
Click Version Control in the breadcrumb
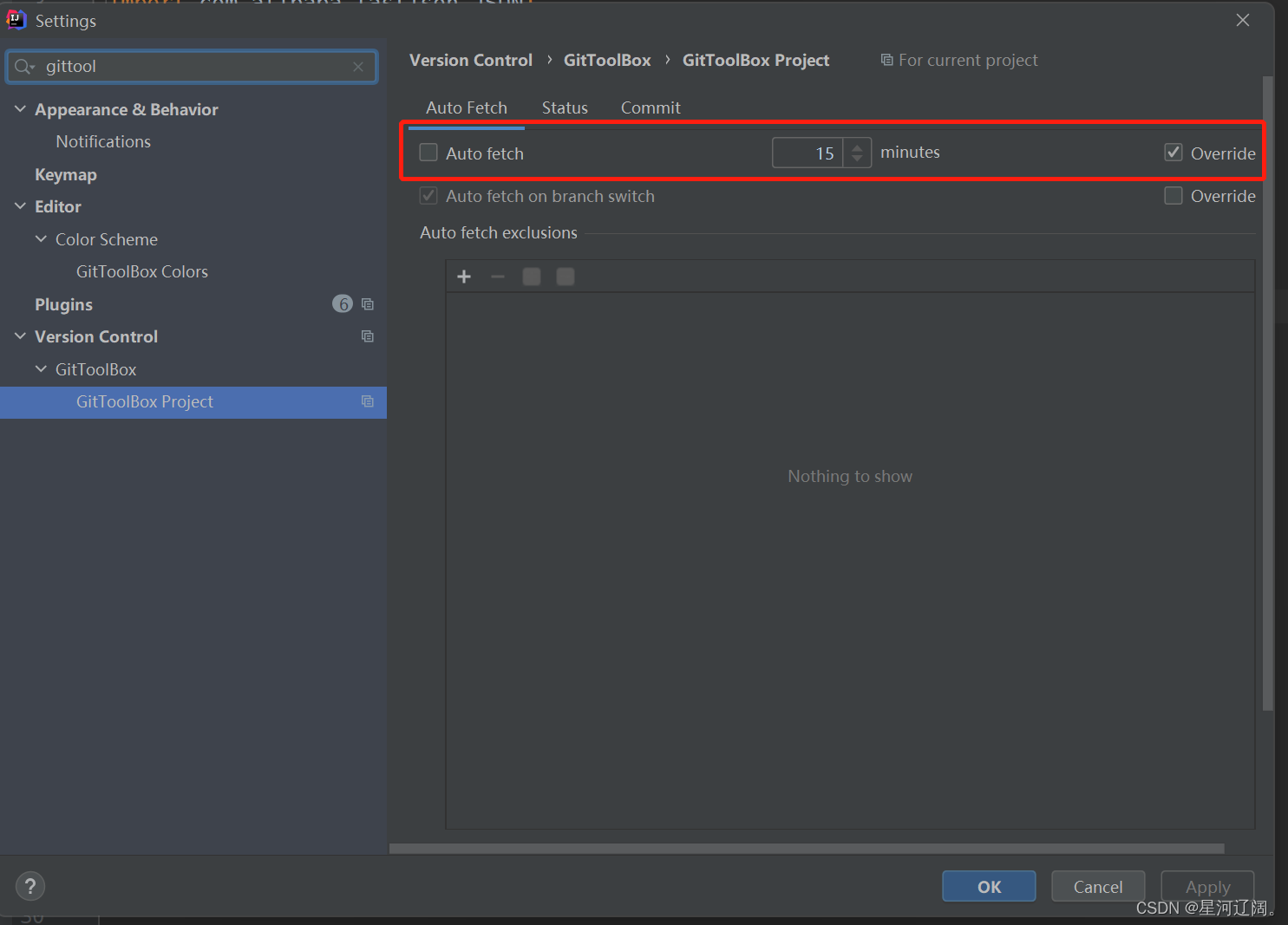click(x=471, y=60)
